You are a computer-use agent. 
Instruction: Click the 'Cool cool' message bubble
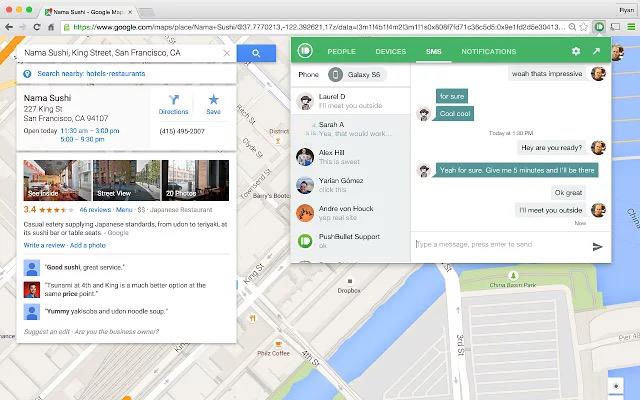click(x=455, y=114)
